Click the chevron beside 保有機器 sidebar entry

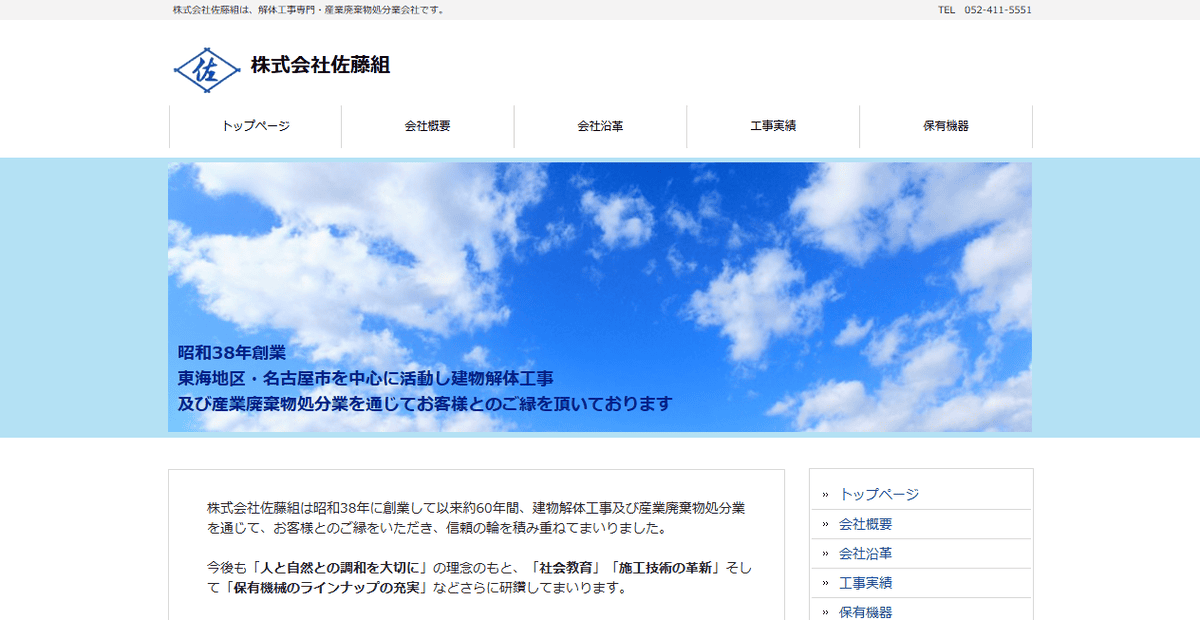(823, 612)
